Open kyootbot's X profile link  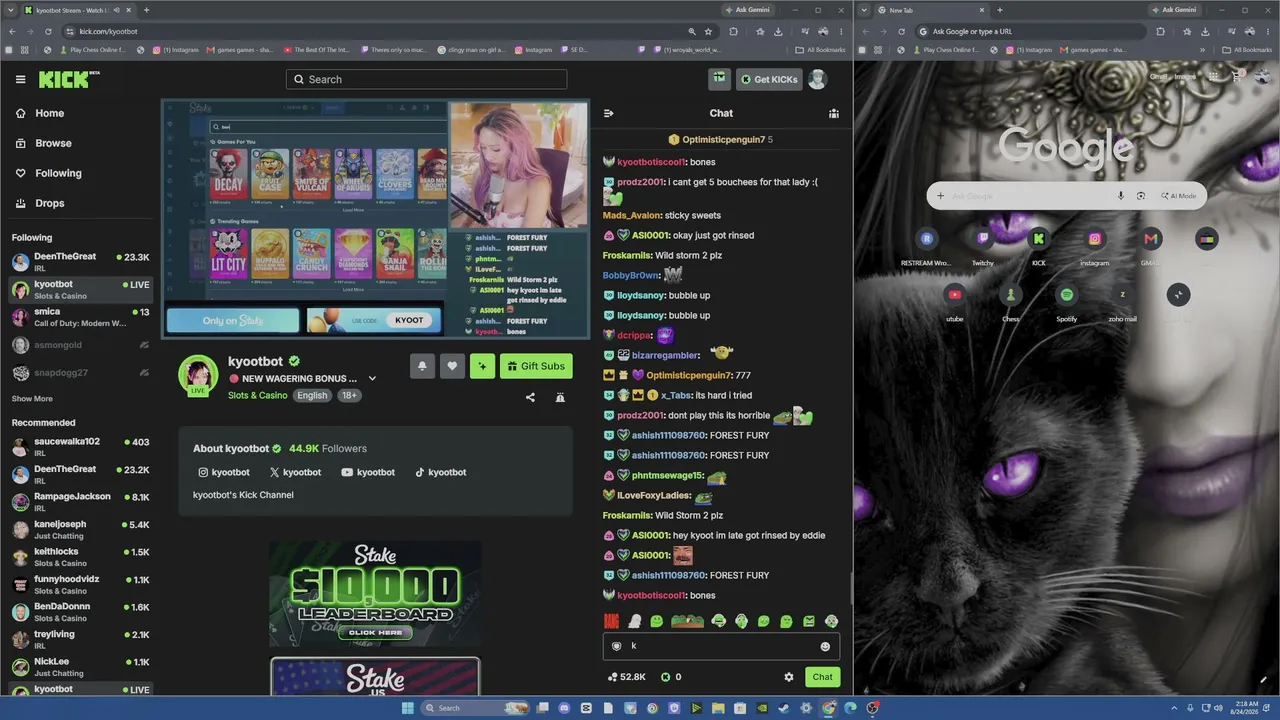coord(295,472)
